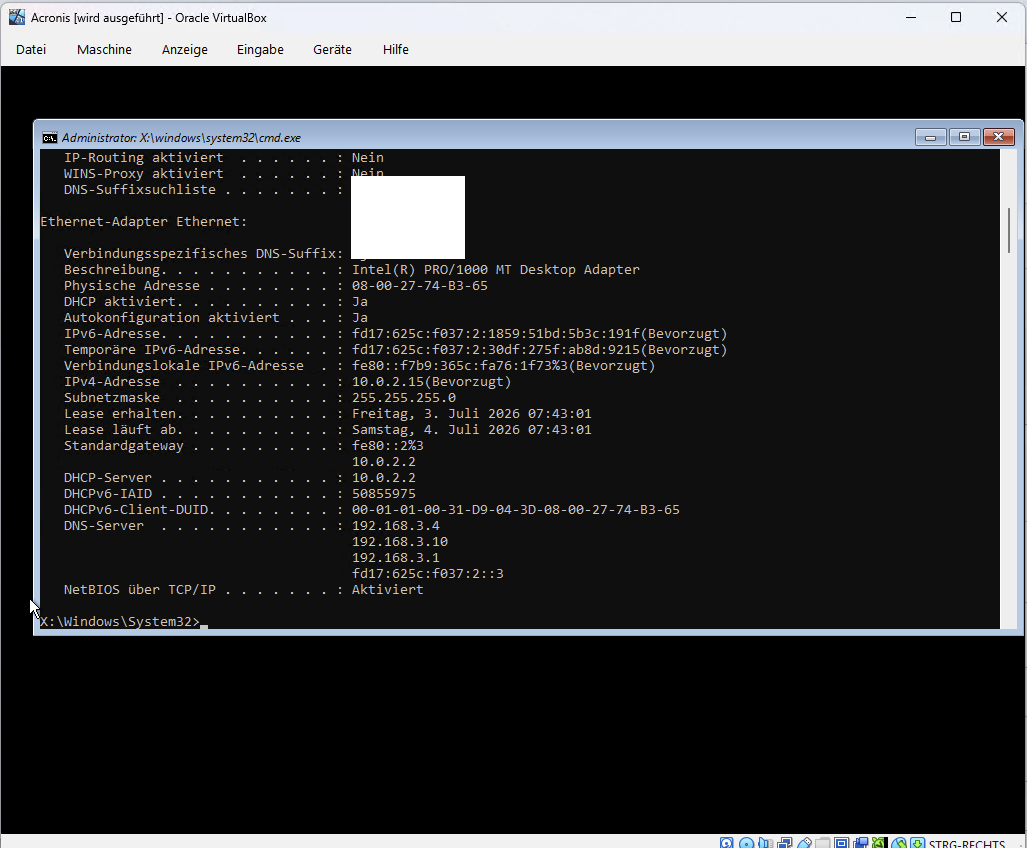This screenshot has width=1027, height=848.
Task: Click the DNS entry fd17:625c:f037:2::3
Action: tap(428, 574)
